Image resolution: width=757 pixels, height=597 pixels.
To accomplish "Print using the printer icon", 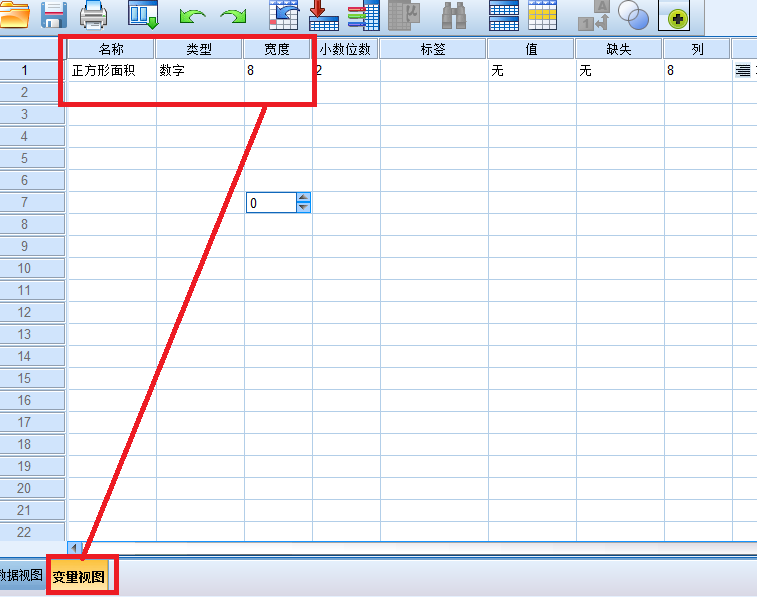I will click(x=93, y=14).
